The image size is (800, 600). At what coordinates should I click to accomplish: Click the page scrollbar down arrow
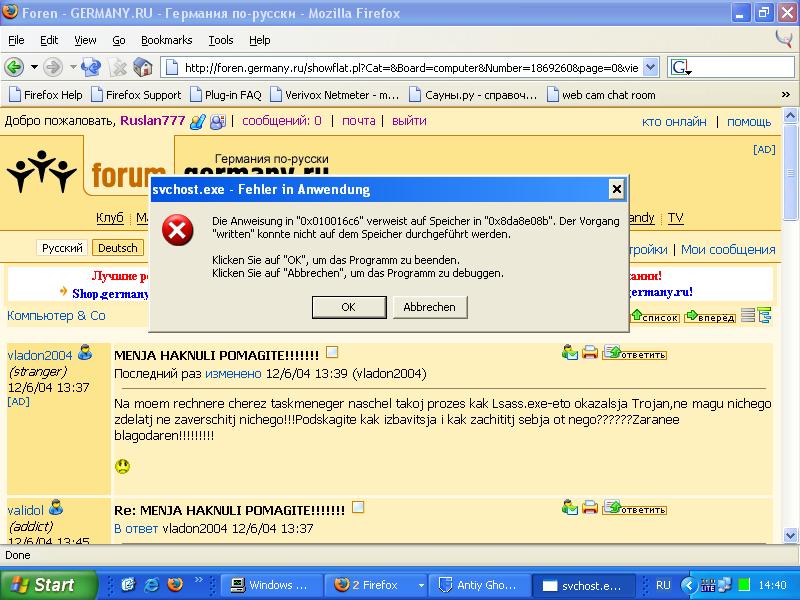click(x=790, y=535)
